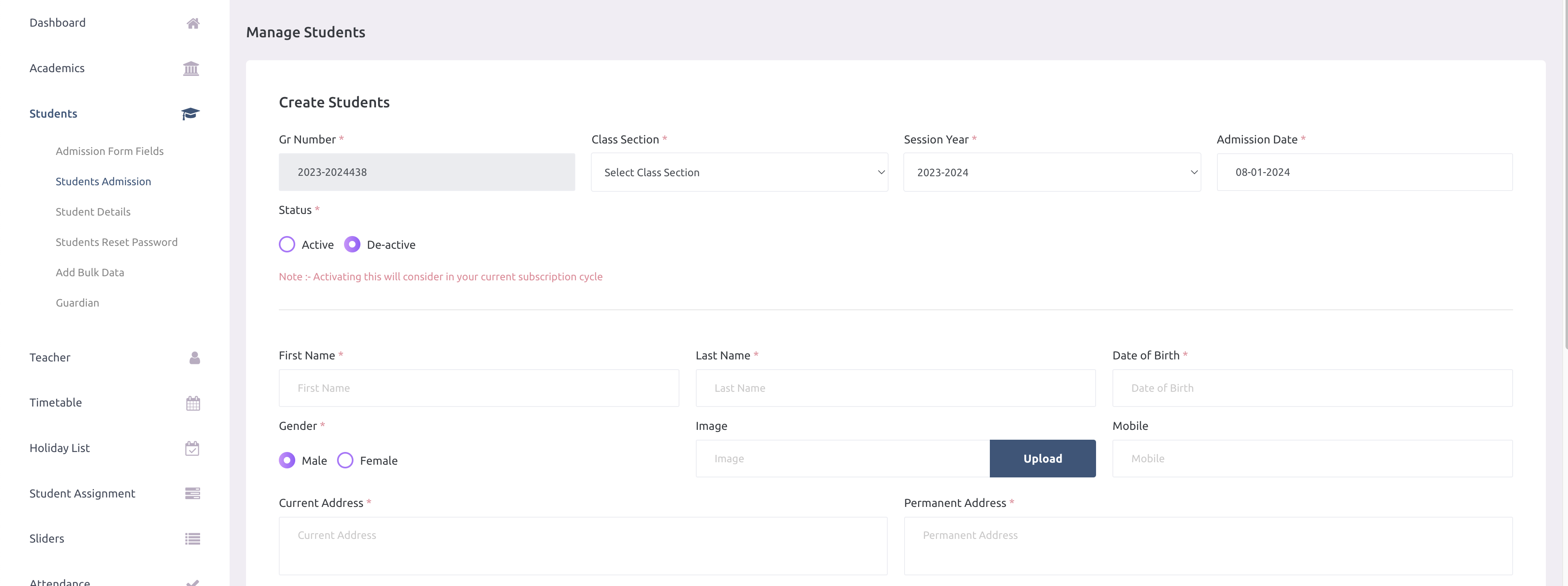Click the Sliders list icon
The image size is (1568, 586).
192,539
